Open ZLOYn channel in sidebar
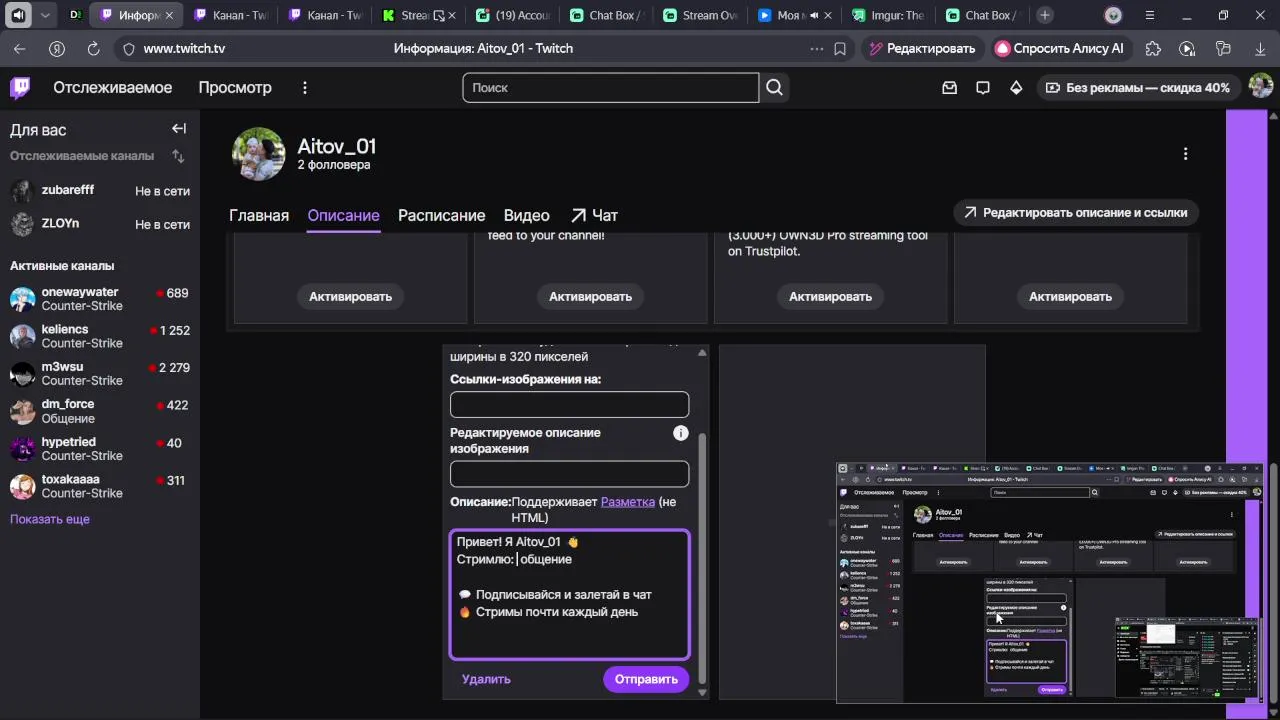Viewport: 1280px width, 720px height. tap(100, 224)
